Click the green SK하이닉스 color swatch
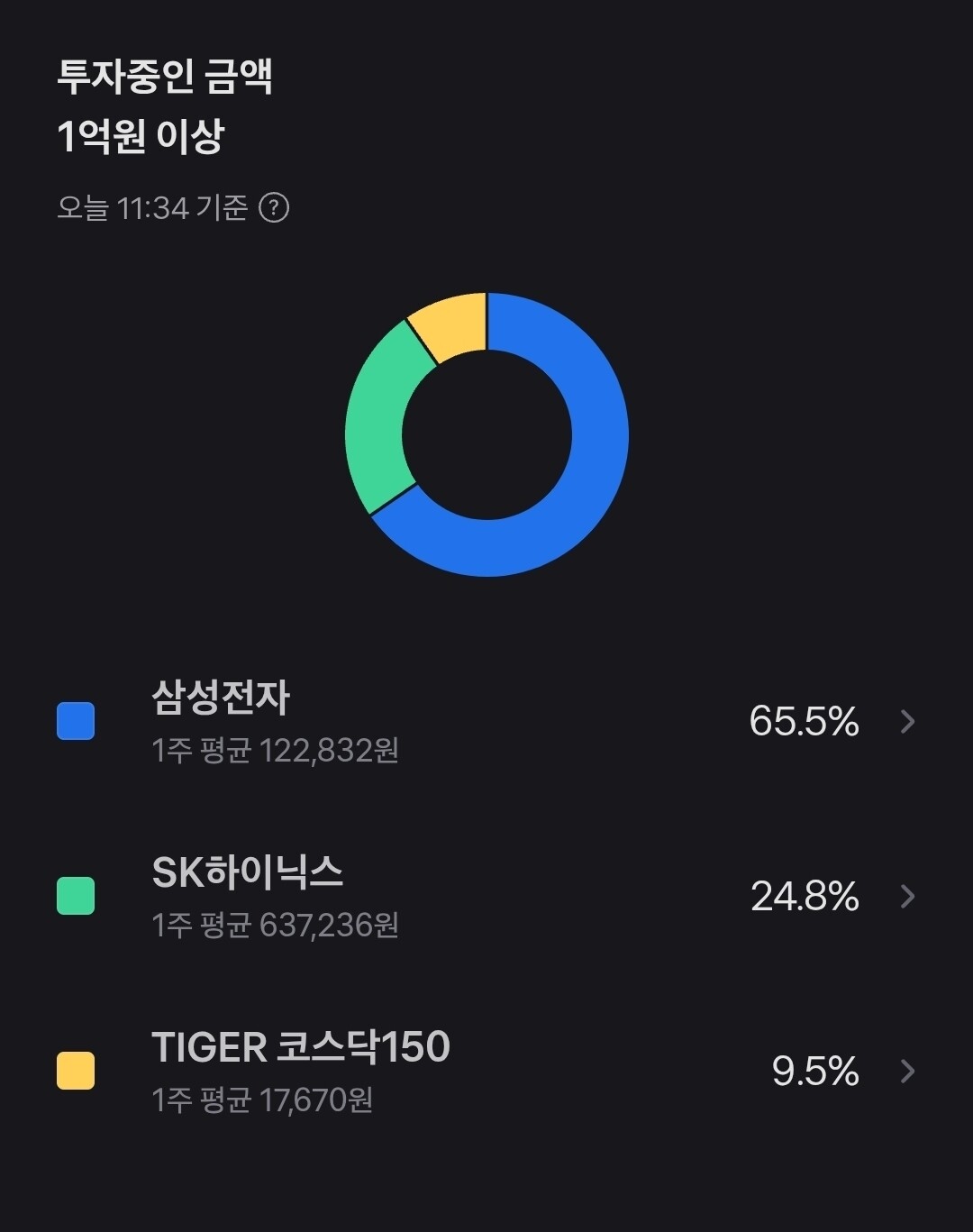Viewport: 973px width, 1232px height. (76, 896)
